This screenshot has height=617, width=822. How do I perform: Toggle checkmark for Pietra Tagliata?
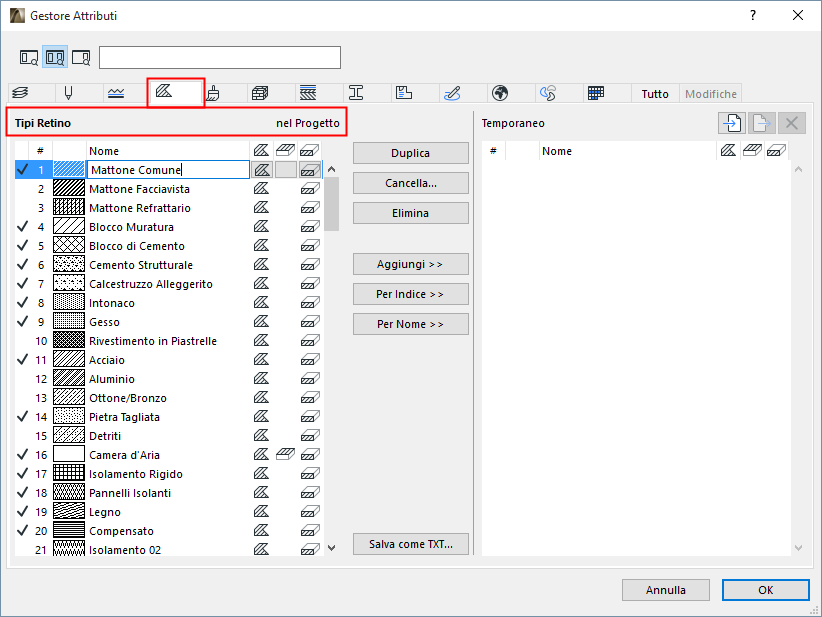23,417
